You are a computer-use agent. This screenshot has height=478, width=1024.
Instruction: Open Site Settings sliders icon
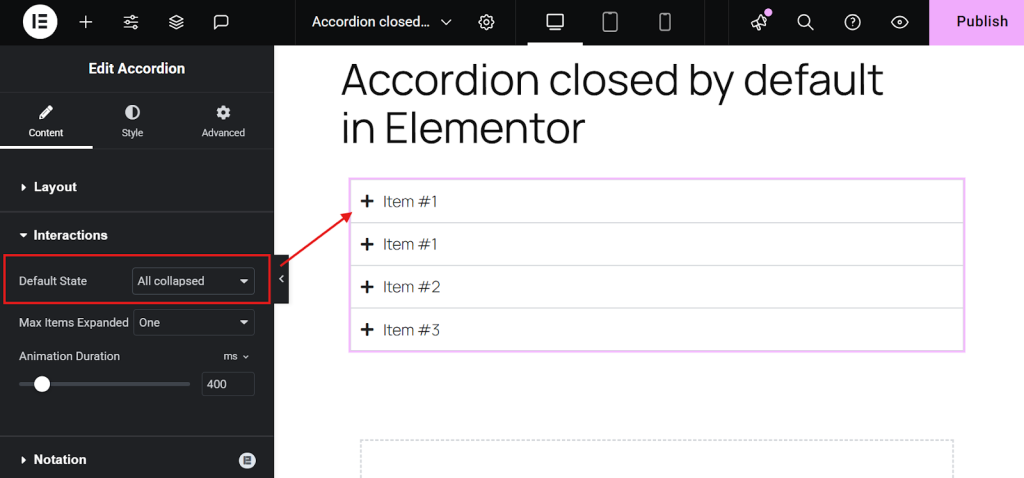pyautogui.click(x=131, y=22)
